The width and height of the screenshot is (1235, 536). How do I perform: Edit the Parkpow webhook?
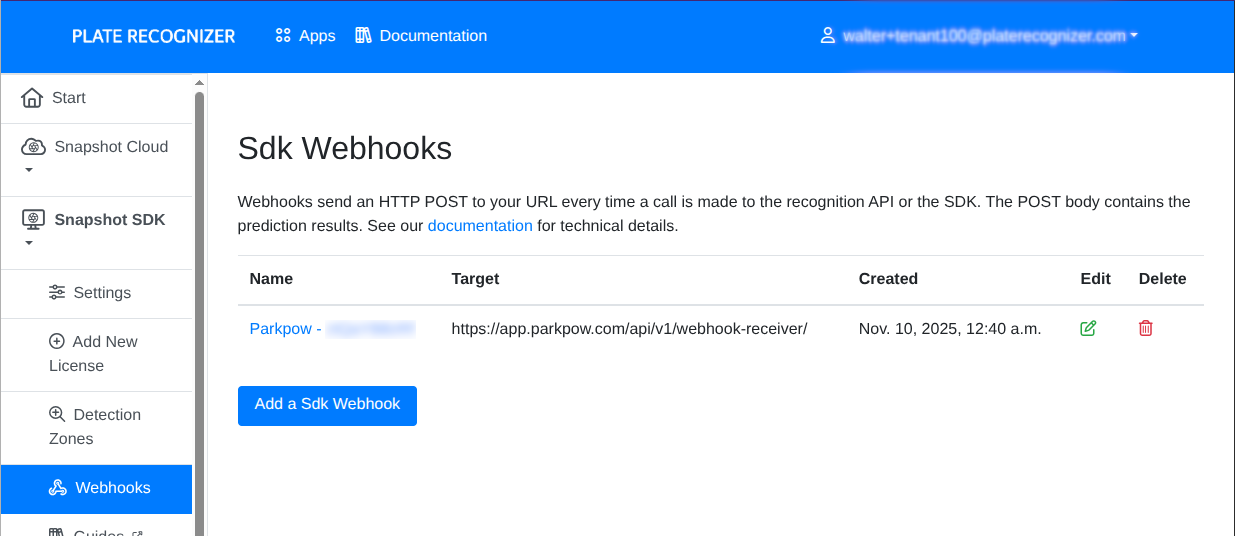(x=1088, y=328)
